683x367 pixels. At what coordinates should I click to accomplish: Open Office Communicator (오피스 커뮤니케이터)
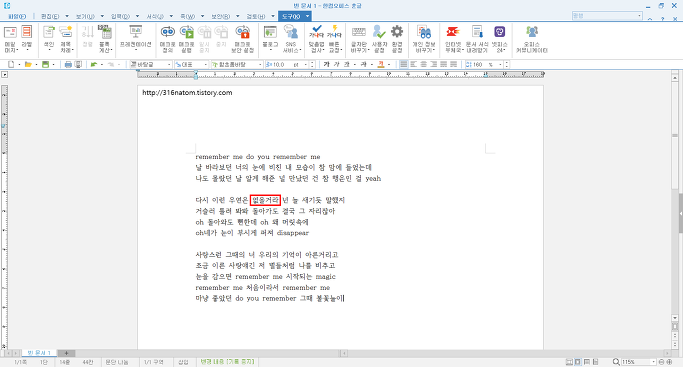click(532, 39)
